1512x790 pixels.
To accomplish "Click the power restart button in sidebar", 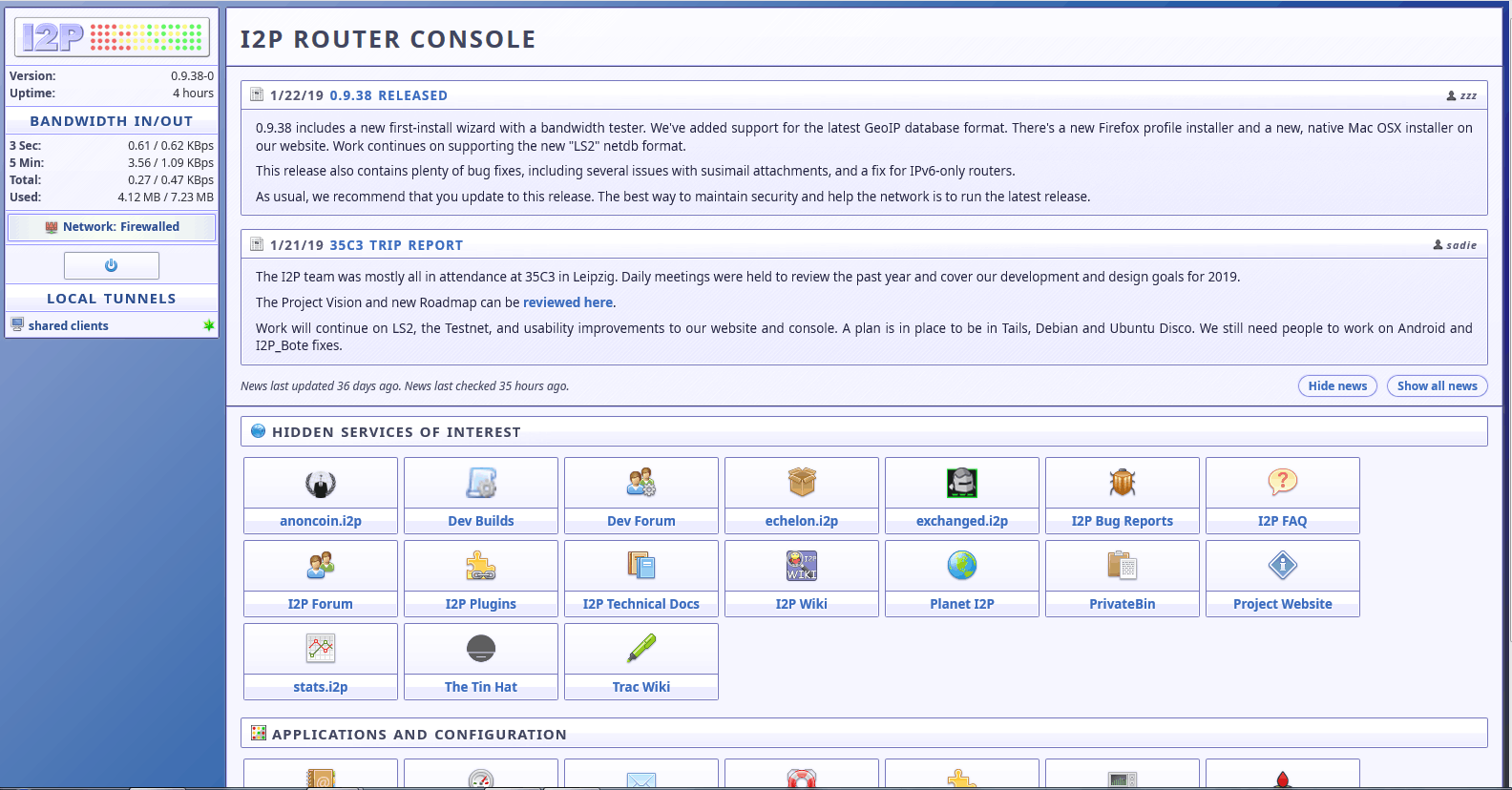I will click(x=112, y=265).
